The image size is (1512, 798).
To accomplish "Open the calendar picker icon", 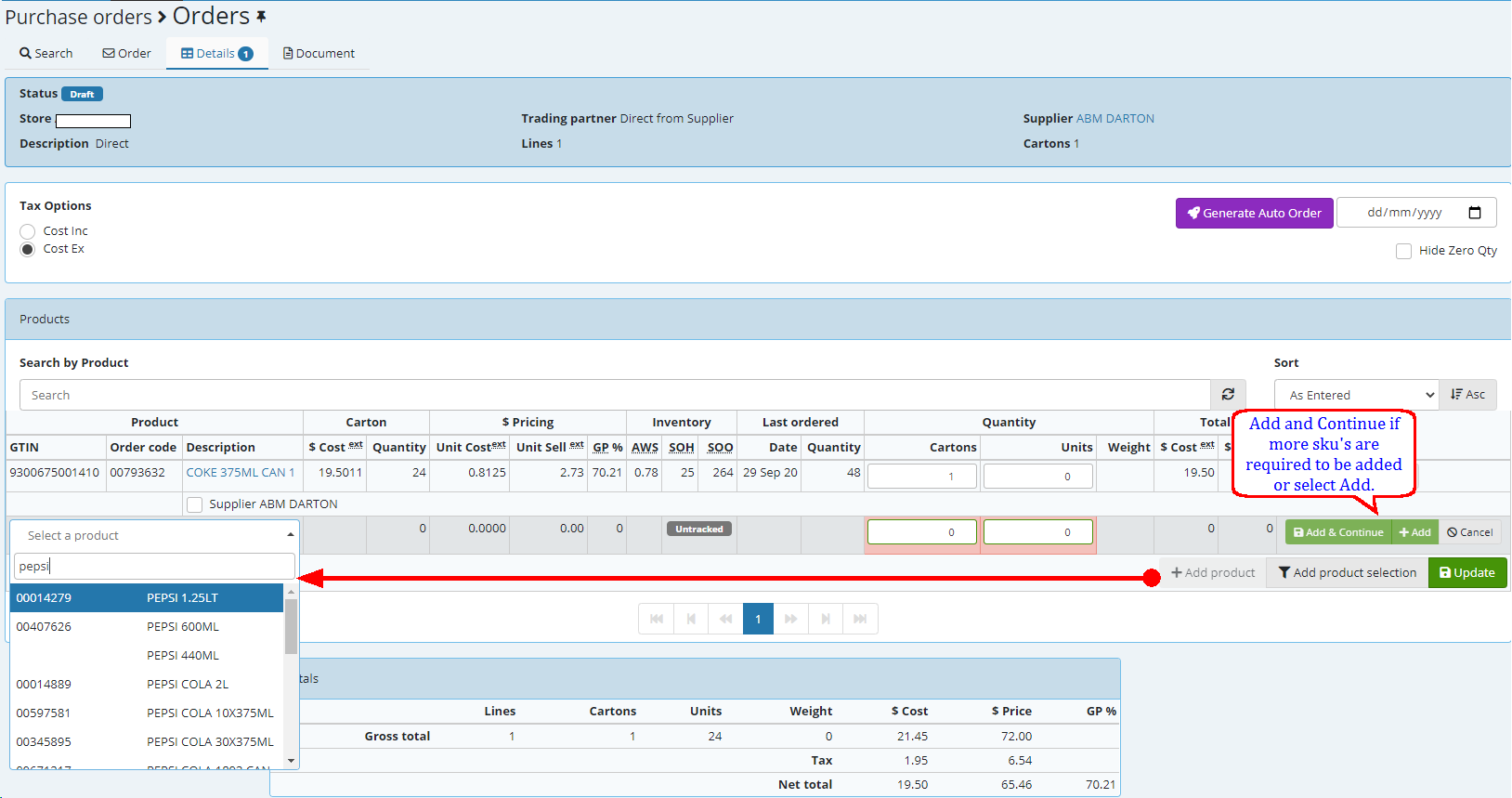I will coord(1475,213).
